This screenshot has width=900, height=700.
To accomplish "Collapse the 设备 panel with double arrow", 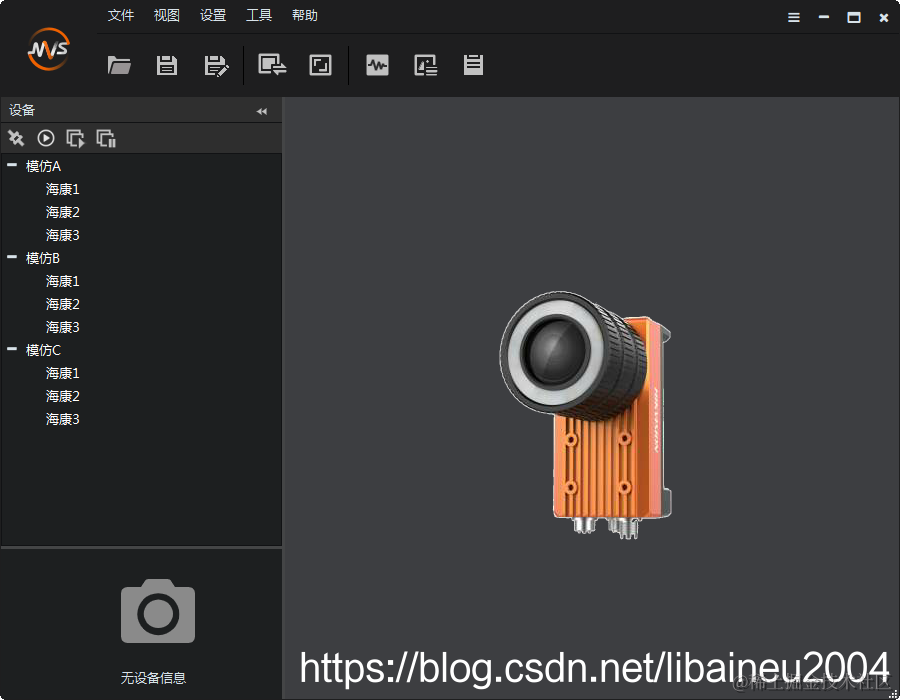I will [262, 111].
